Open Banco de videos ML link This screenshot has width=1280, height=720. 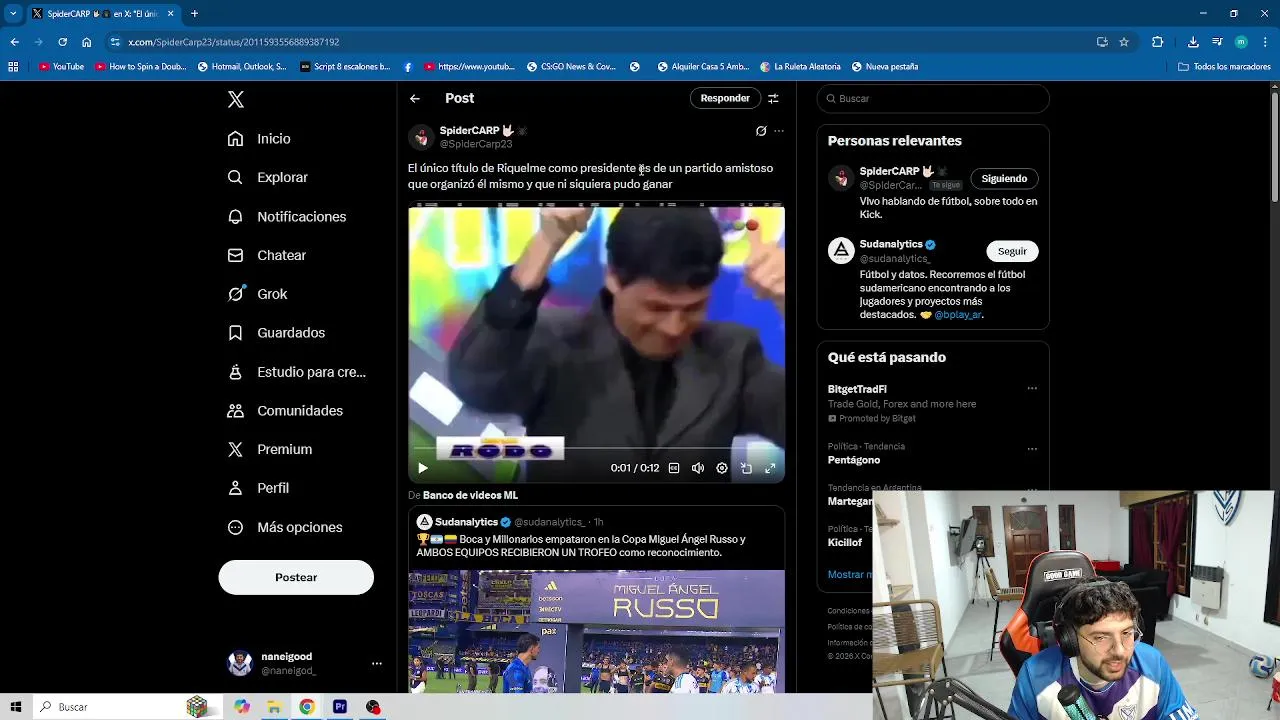point(470,495)
